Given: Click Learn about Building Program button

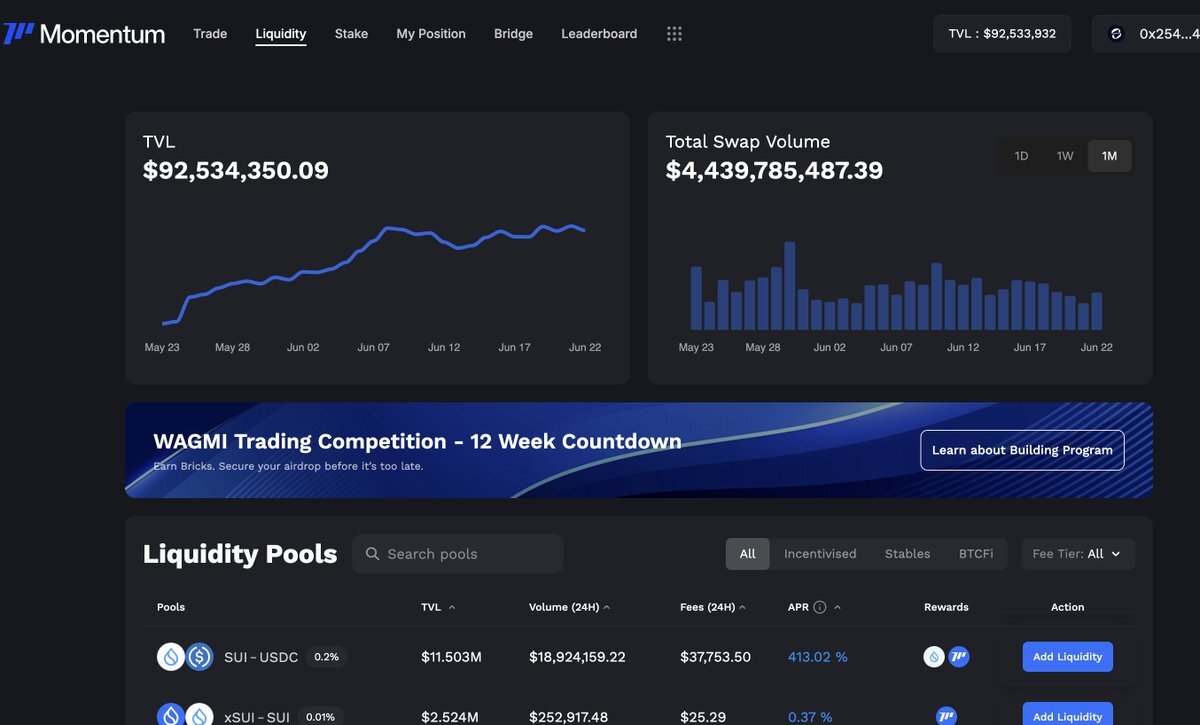Looking at the screenshot, I should (1022, 450).
